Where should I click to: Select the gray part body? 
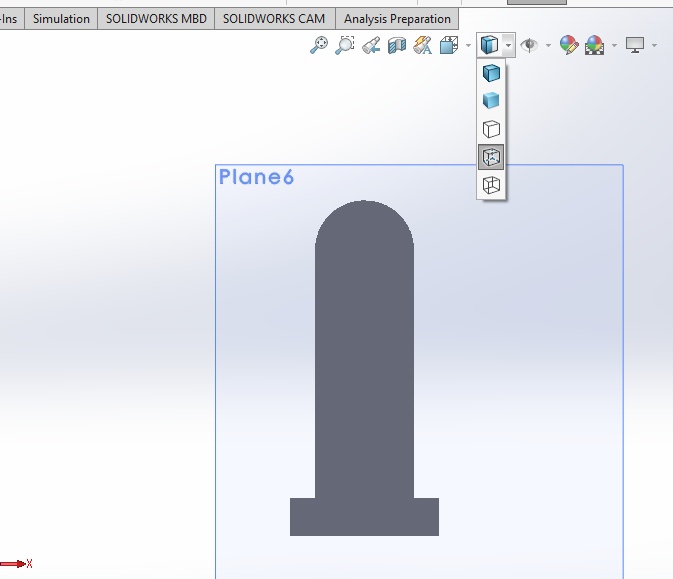point(364,368)
